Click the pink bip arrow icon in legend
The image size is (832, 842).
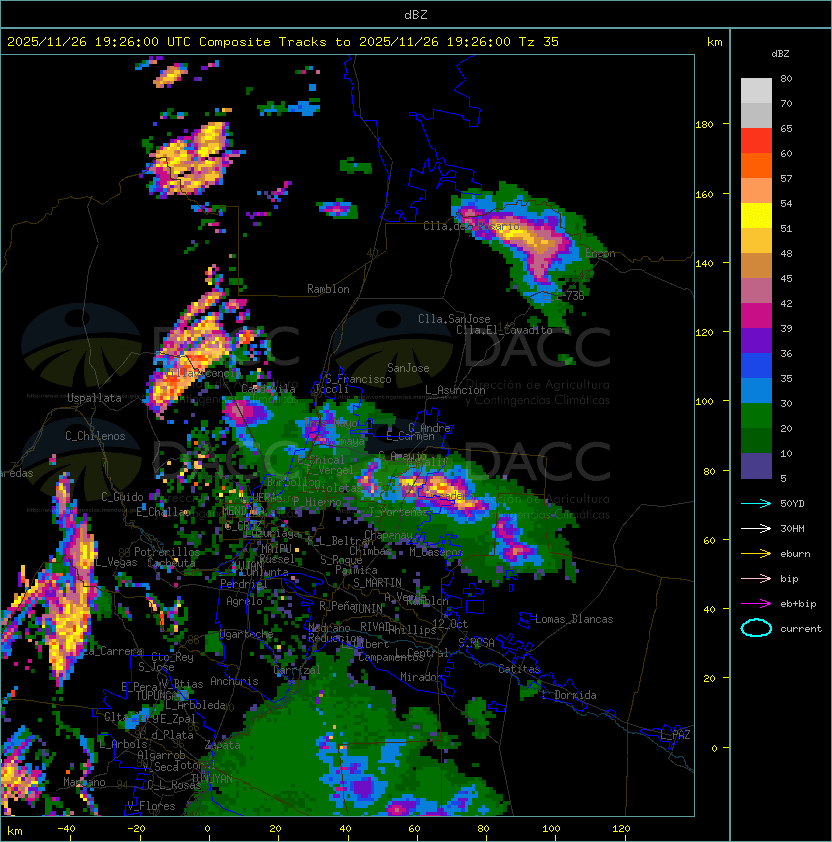pos(756,579)
